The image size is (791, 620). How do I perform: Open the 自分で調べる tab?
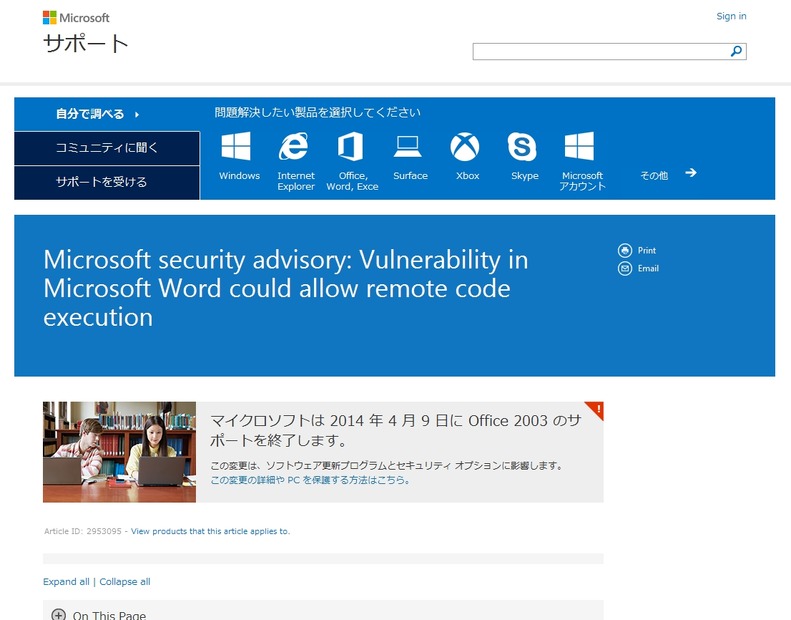click(107, 114)
